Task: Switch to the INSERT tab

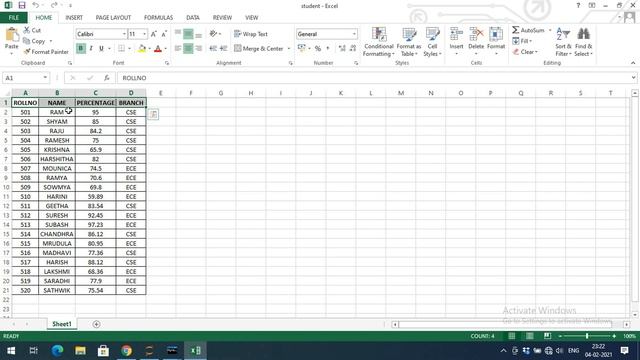Action: click(74, 18)
